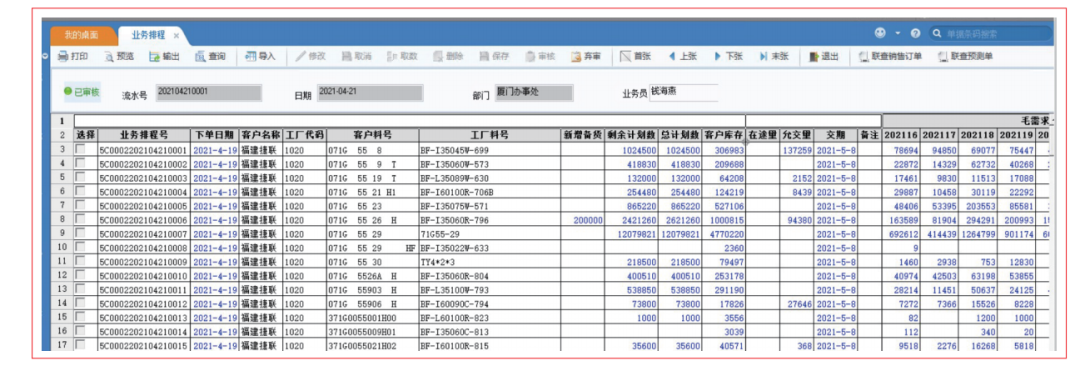Tick the checkbox for order ending 0006
The height and width of the screenshot is (376, 1080).
81,220
